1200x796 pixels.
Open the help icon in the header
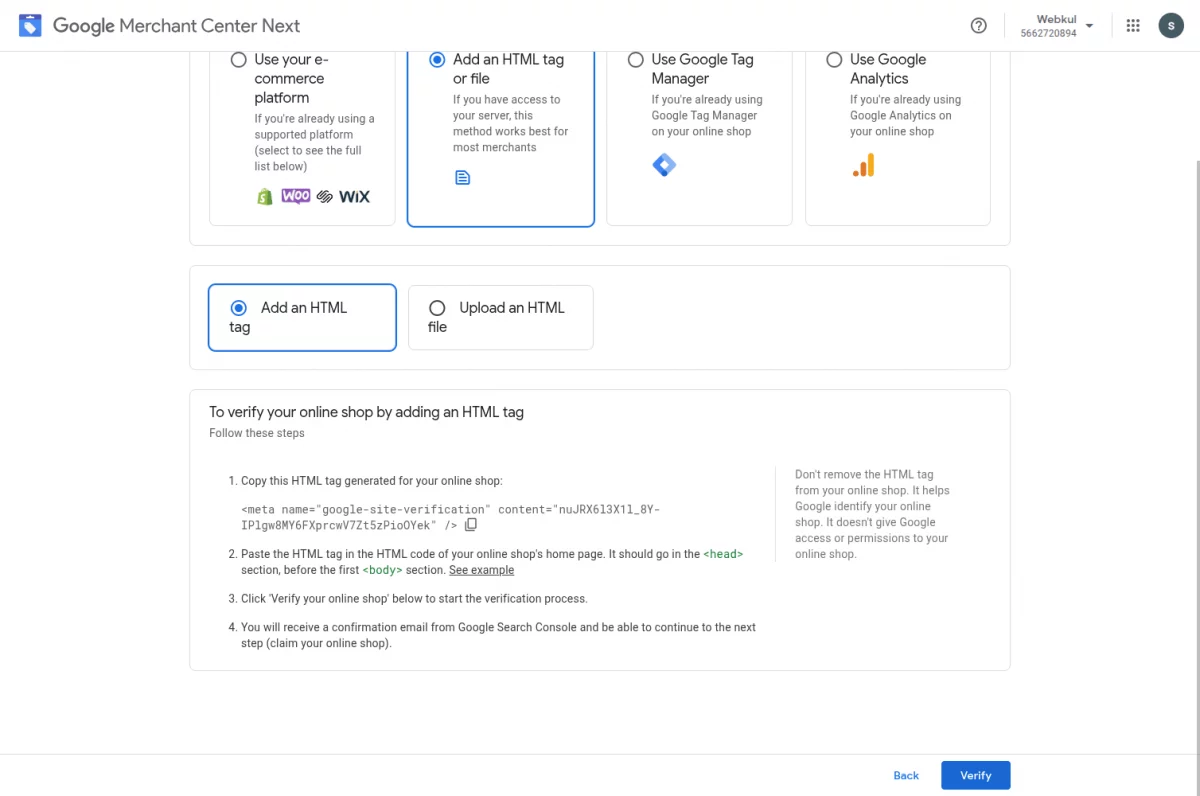[978, 25]
